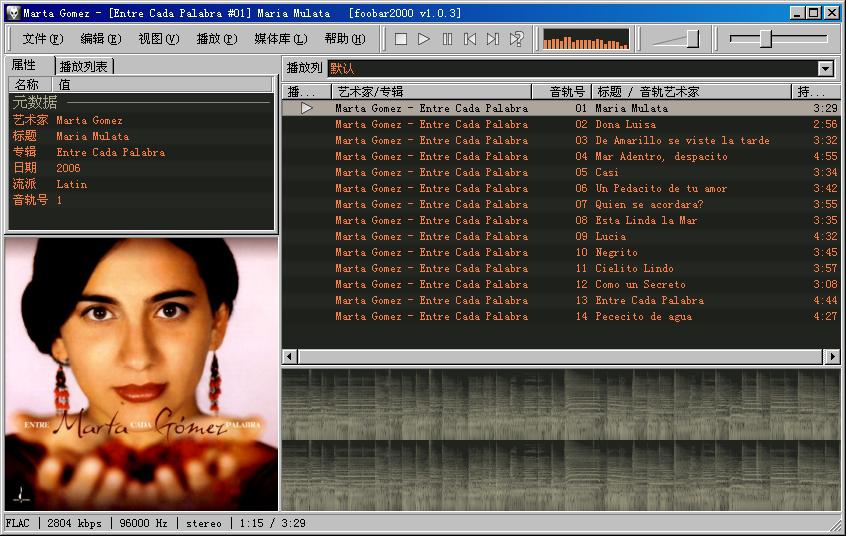Open the 视图 (View) menu
846x536 pixels.
click(x=159, y=39)
